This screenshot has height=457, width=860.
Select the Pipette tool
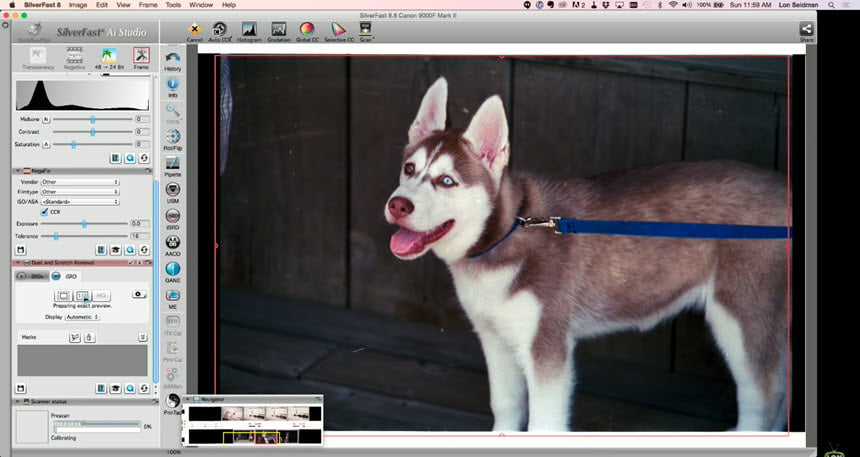[173, 166]
